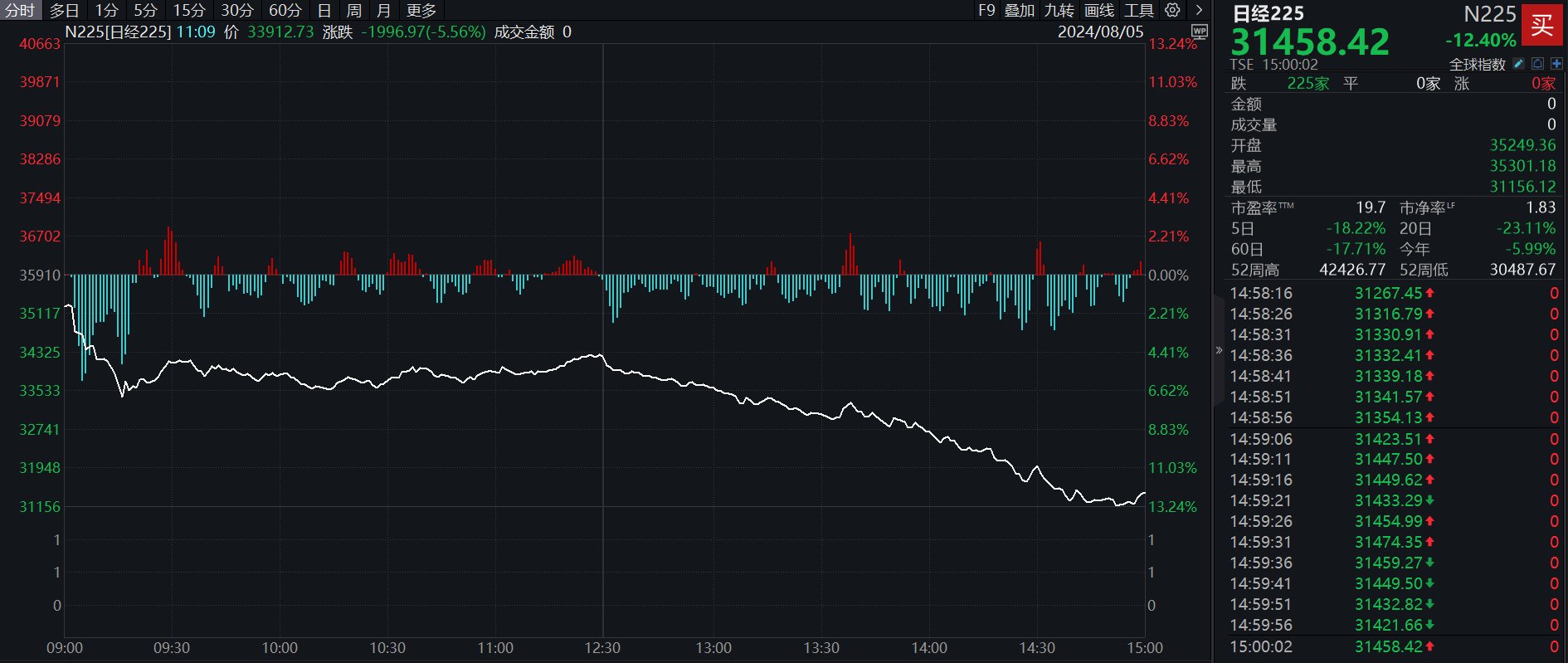1568x663 pixels.
Task: Expand toolbar with right chevron arrow
Action: click(x=1199, y=10)
